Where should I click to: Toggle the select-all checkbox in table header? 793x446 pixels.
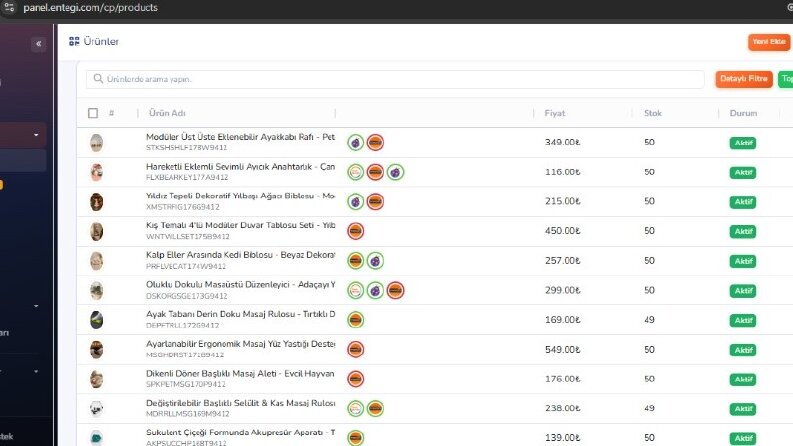(93, 113)
